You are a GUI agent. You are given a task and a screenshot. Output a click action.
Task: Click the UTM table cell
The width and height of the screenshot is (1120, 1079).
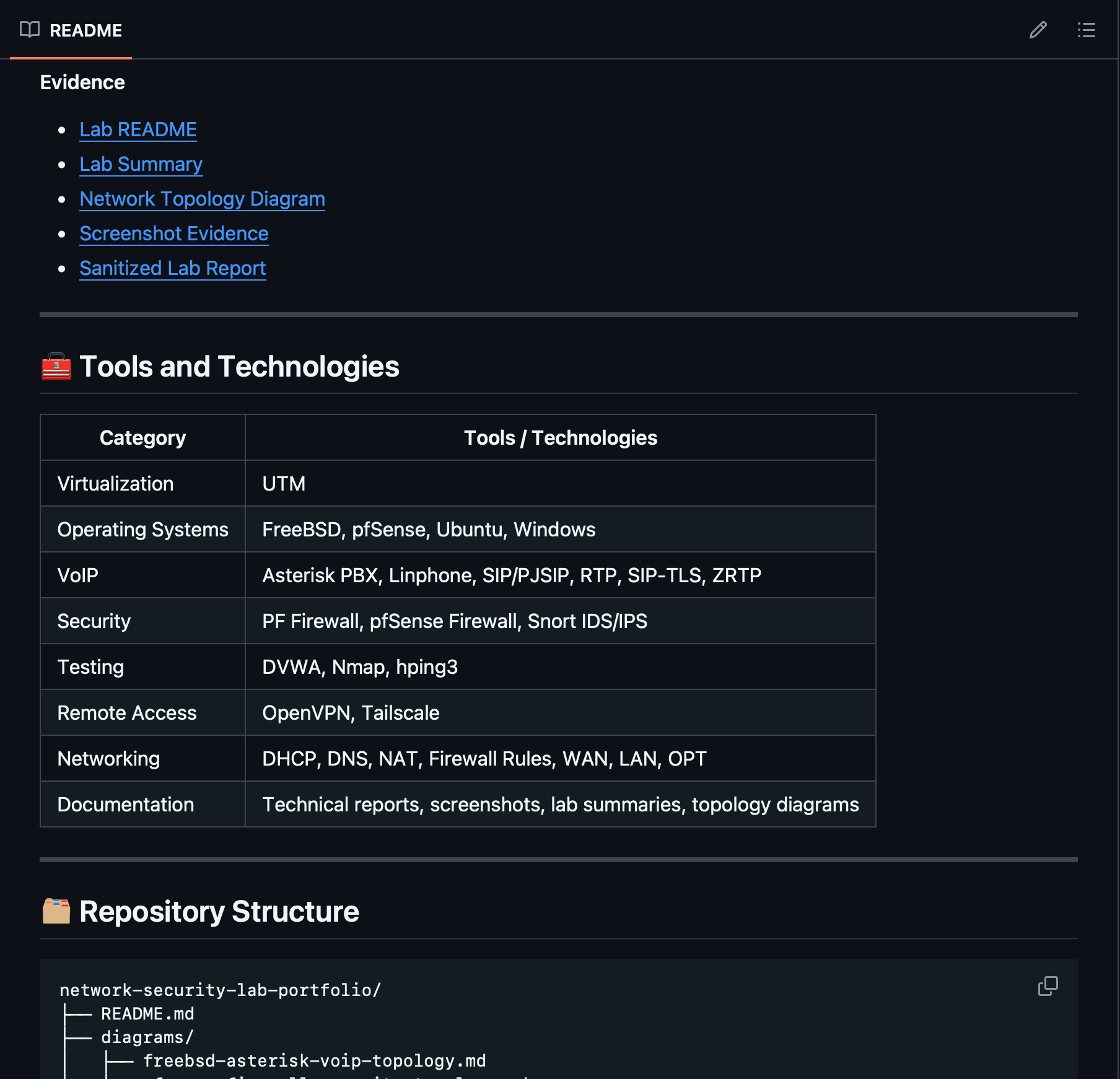[561, 484]
